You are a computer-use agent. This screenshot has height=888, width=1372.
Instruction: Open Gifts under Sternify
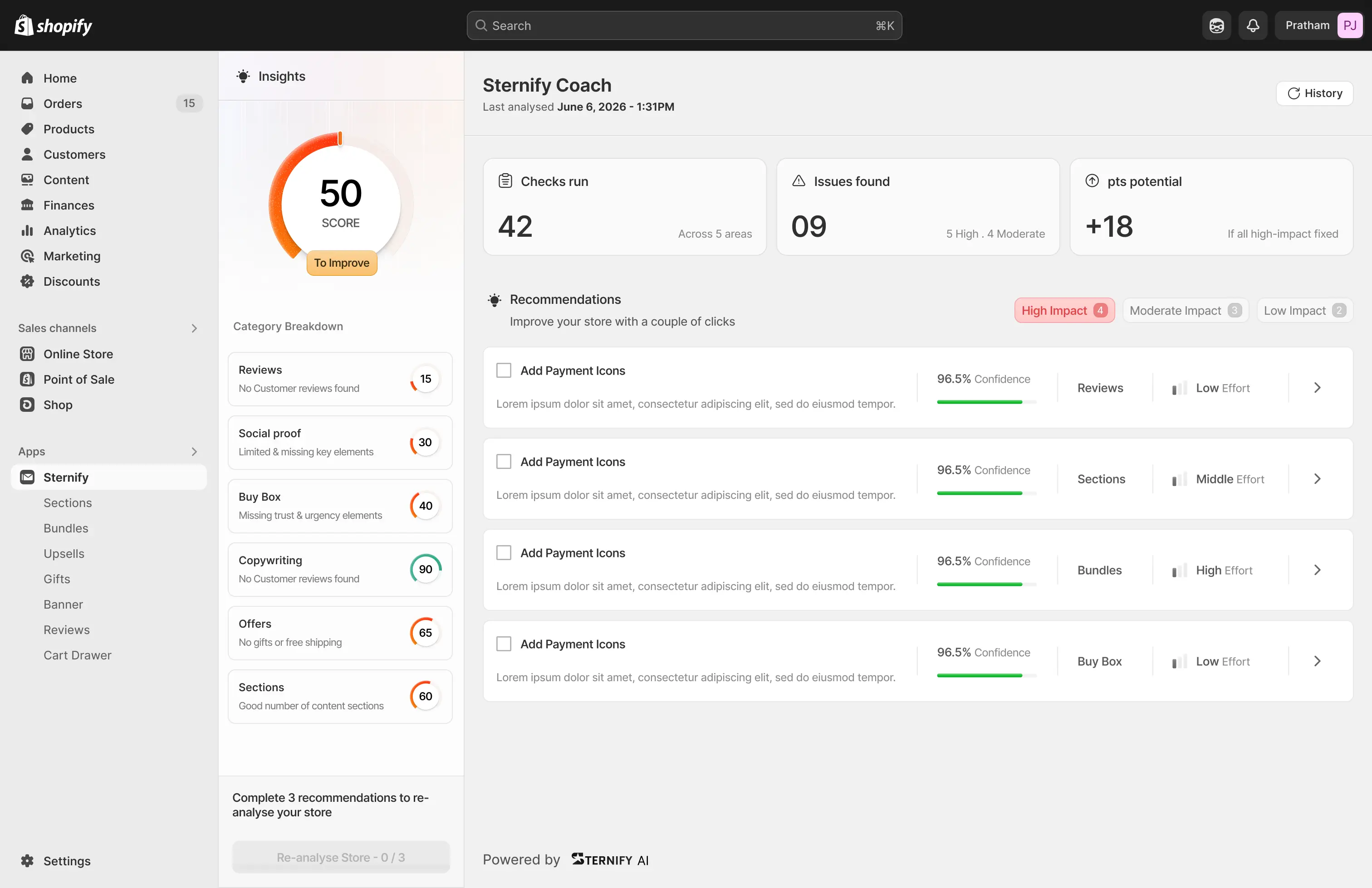coord(57,579)
